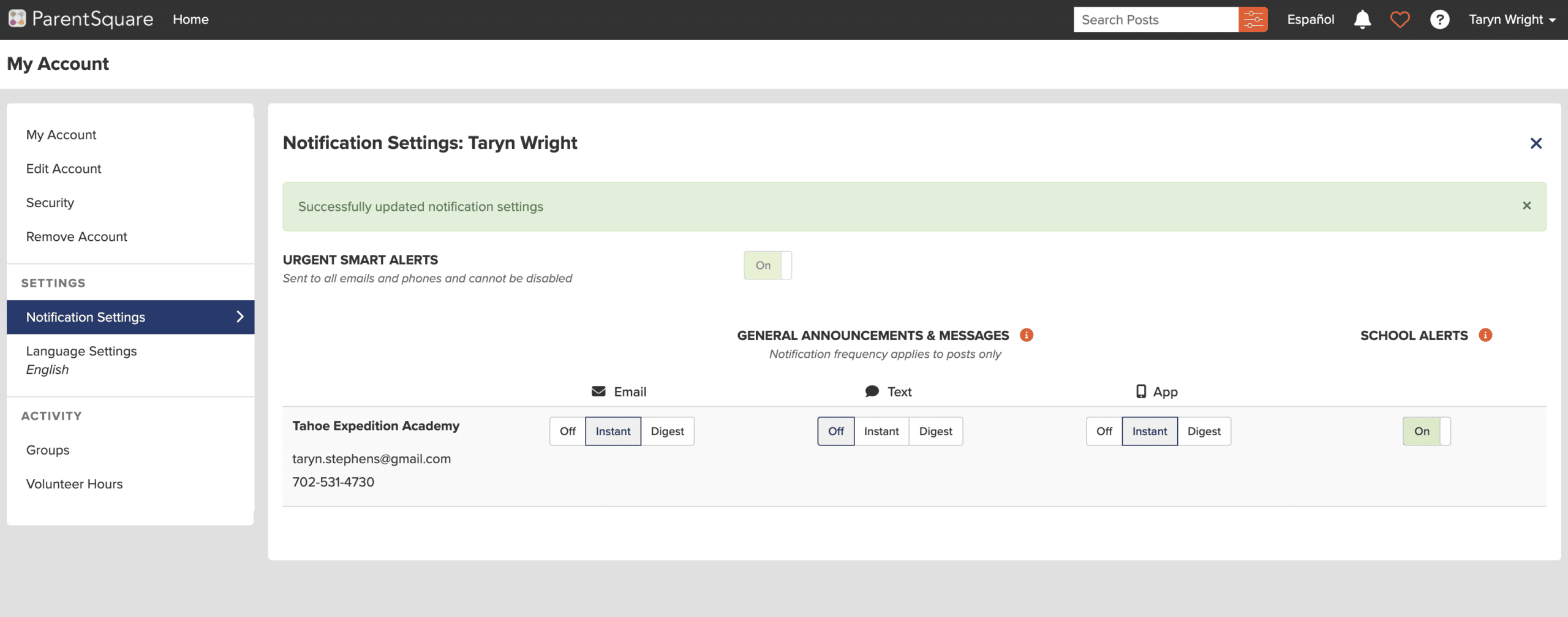Set Email notifications to Off
This screenshot has width=1568, height=617.
[x=568, y=431]
